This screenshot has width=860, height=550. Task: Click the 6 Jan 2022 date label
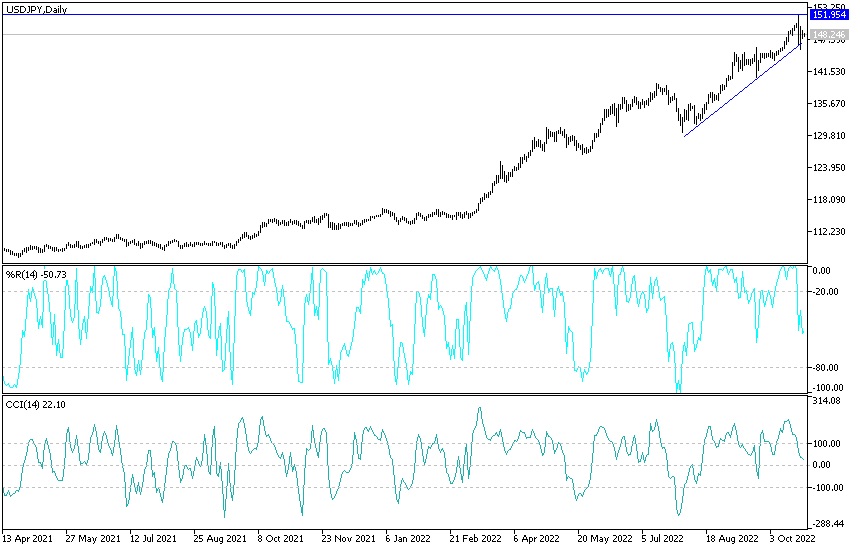pyautogui.click(x=408, y=538)
